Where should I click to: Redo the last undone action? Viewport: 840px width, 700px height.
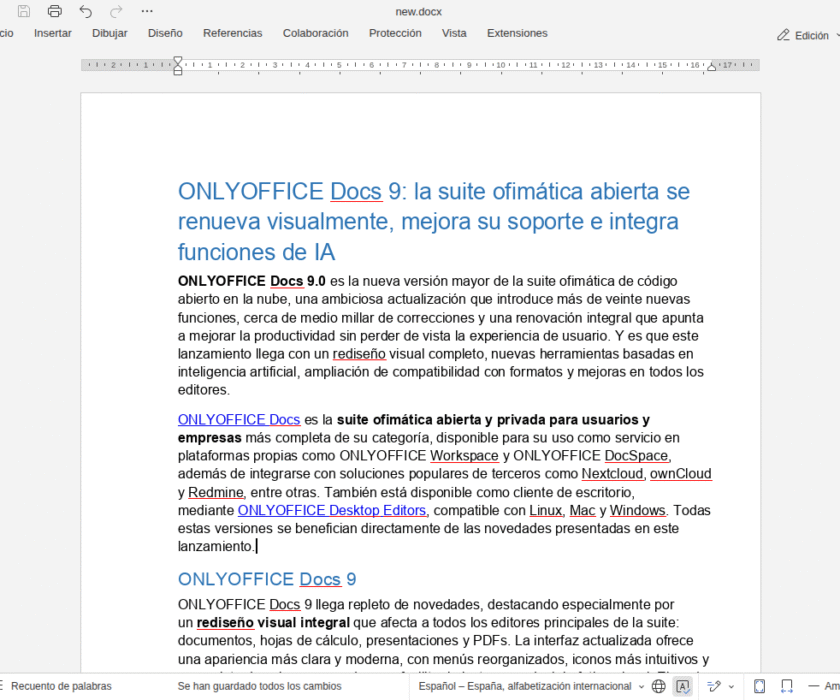coord(116,11)
